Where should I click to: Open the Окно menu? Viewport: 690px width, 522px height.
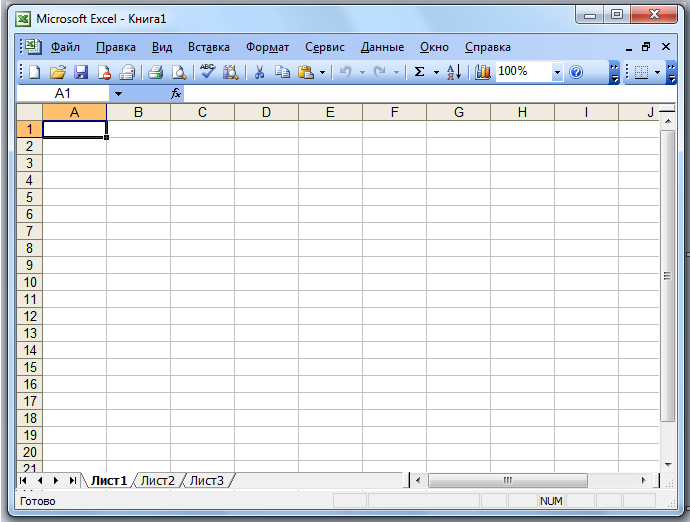pos(434,47)
